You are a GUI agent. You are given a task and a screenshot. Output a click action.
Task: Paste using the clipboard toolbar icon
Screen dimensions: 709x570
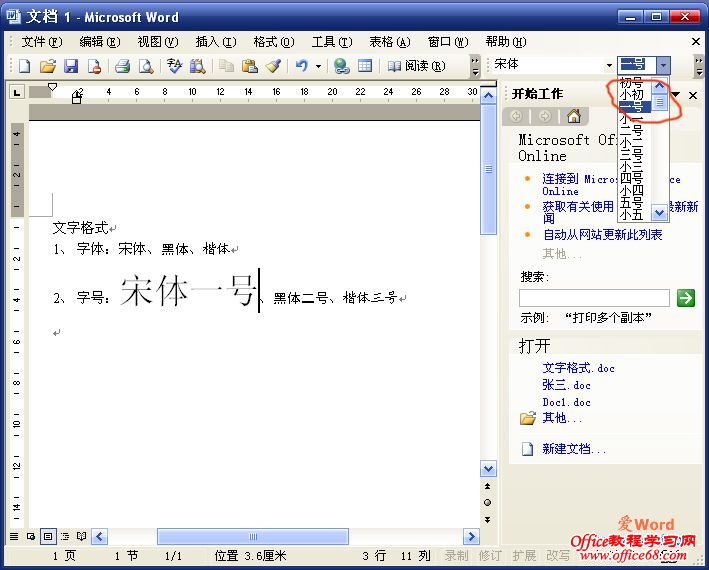pyautogui.click(x=250, y=66)
